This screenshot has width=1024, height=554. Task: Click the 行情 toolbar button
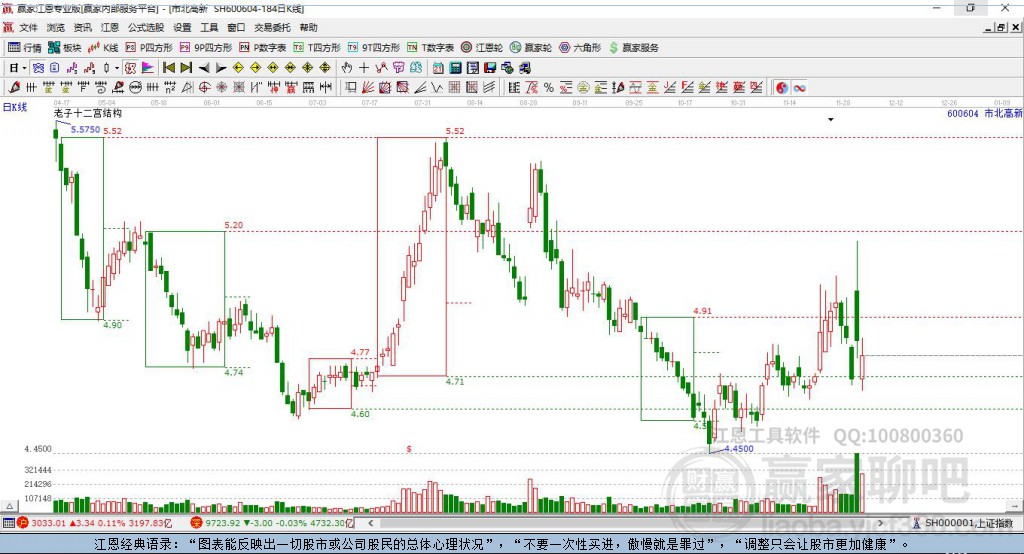coord(25,48)
